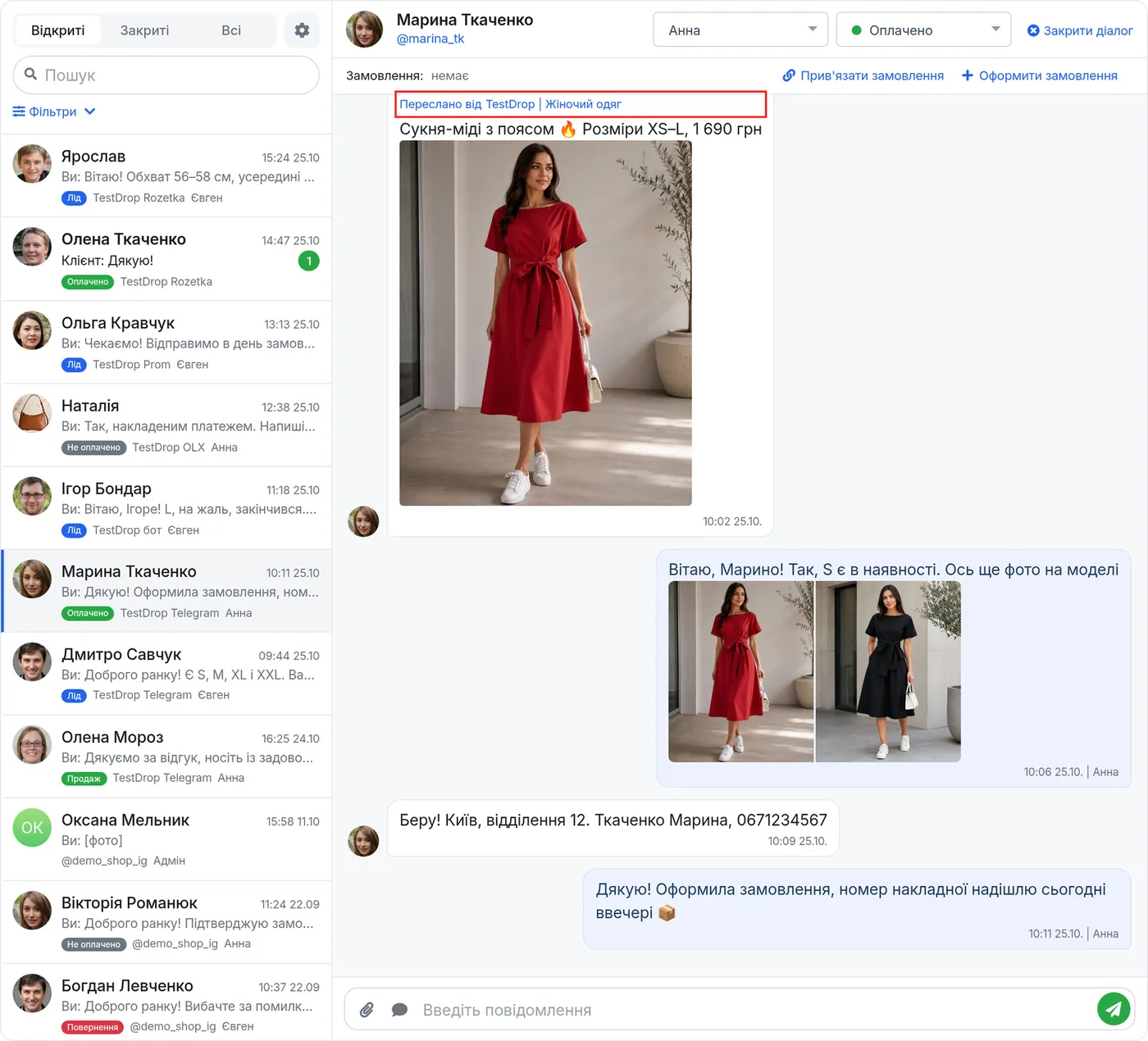
Task: Focus the Введіть повідомлення message input
Action: tap(754, 1010)
